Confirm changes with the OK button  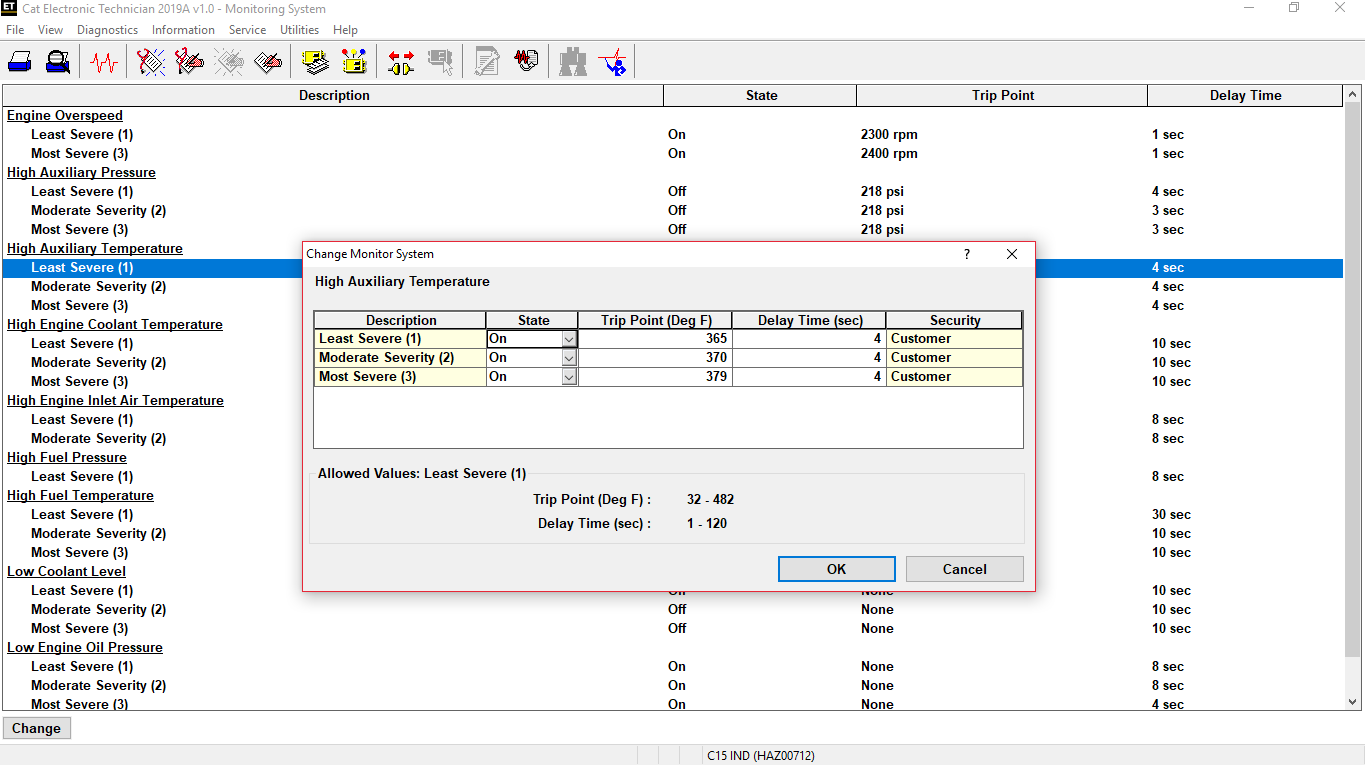point(836,568)
